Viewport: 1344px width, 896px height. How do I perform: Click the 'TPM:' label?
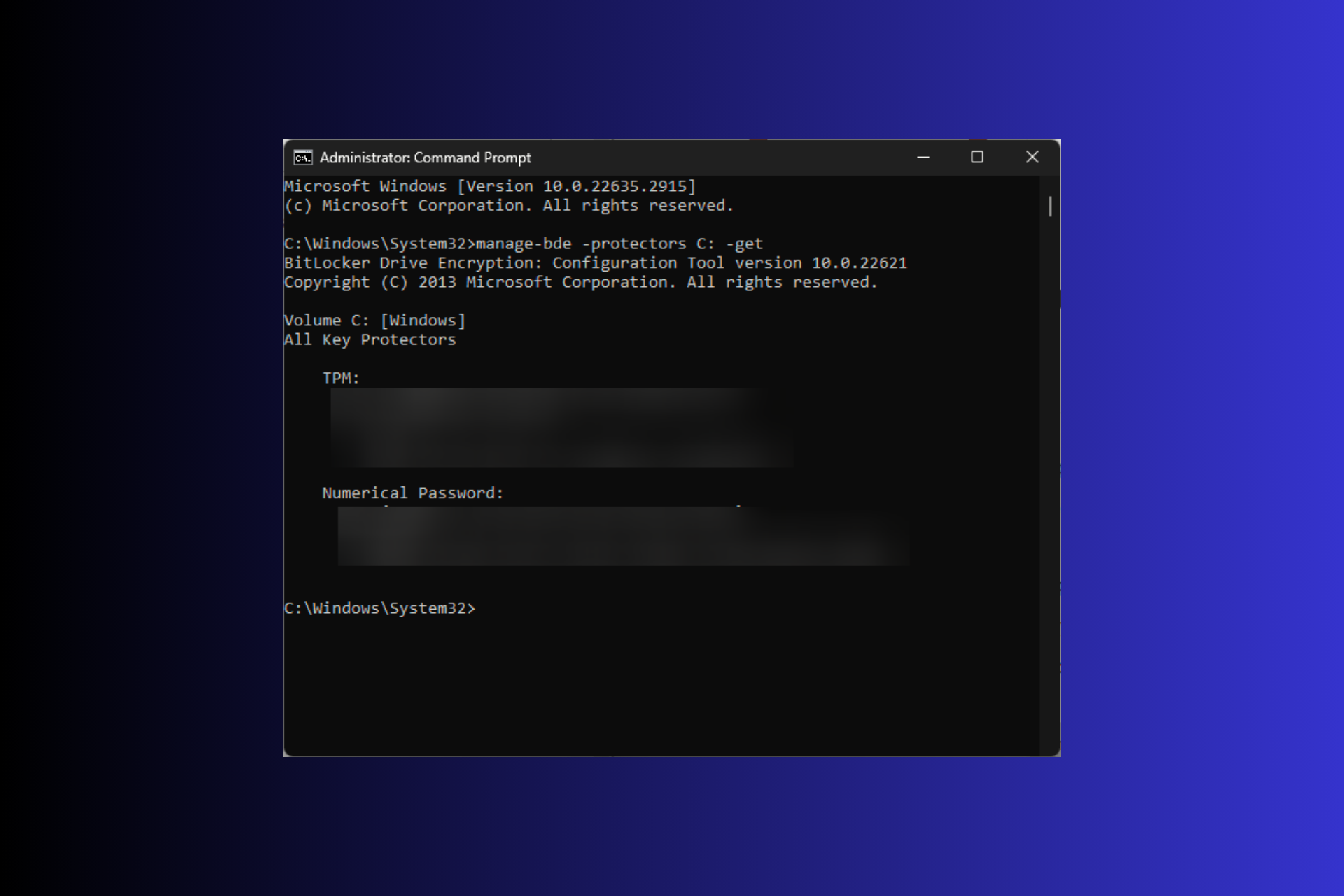(x=341, y=378)
